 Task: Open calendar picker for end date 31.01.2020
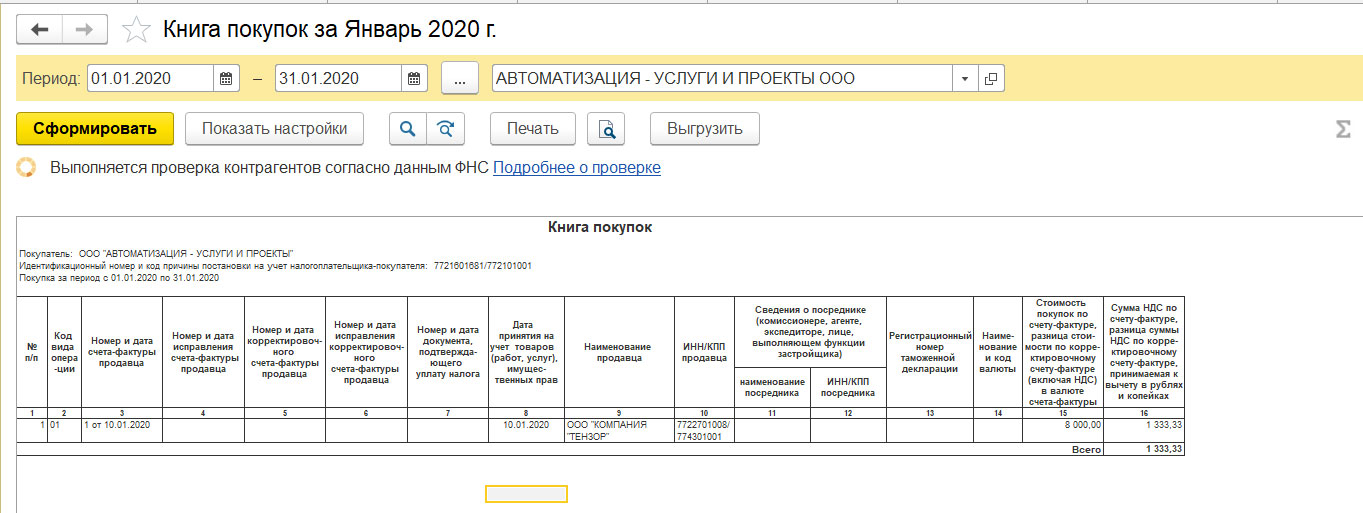point(414,78)
